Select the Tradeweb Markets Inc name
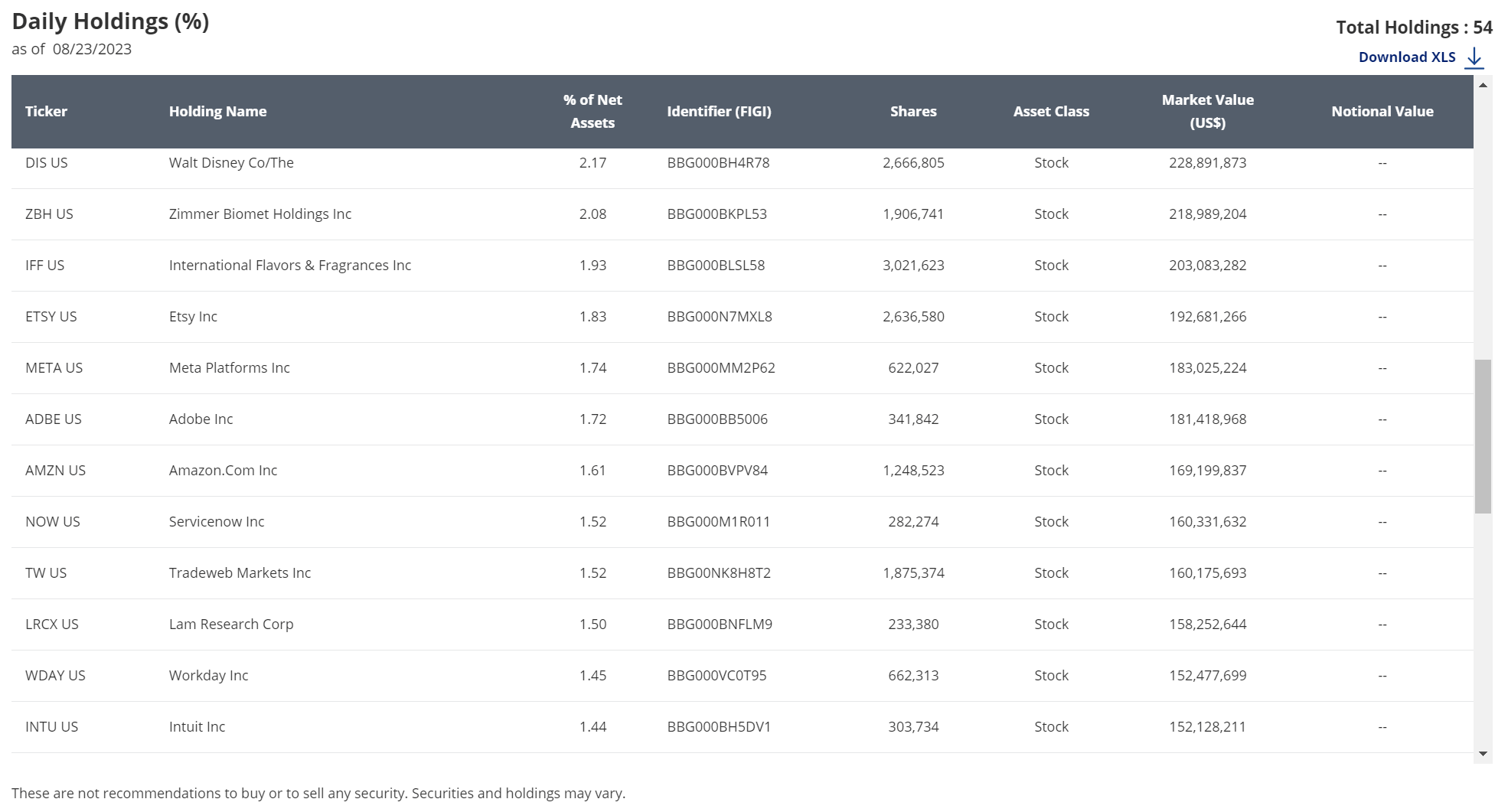Screen dimensions: 1508x812 click(240, 573)
